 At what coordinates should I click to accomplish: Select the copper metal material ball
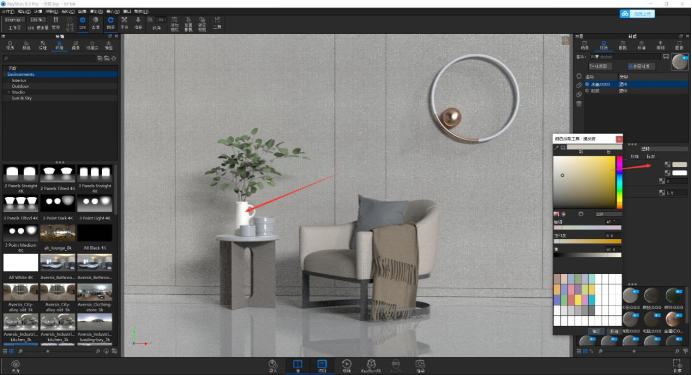pos(673,319)
